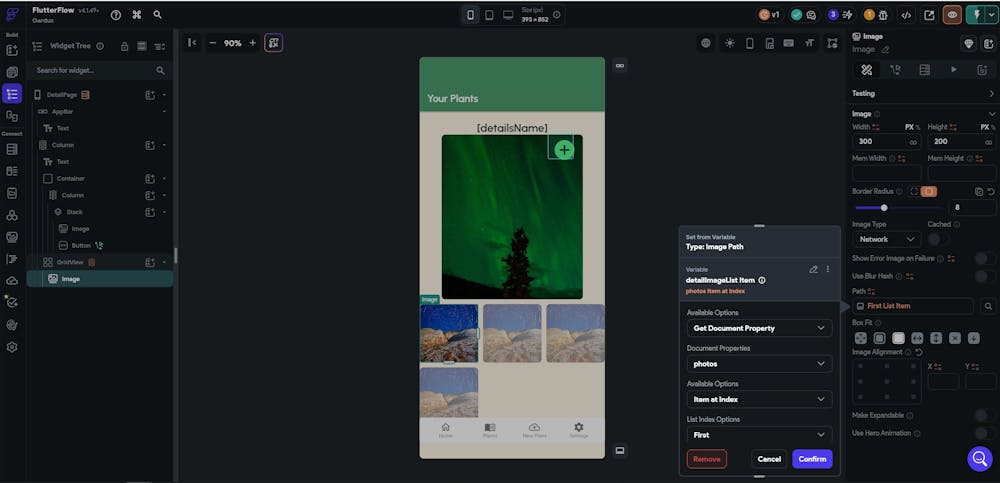Select tablet device preview icon
This screenshot has width=1000, height=483.
point(489,15)
